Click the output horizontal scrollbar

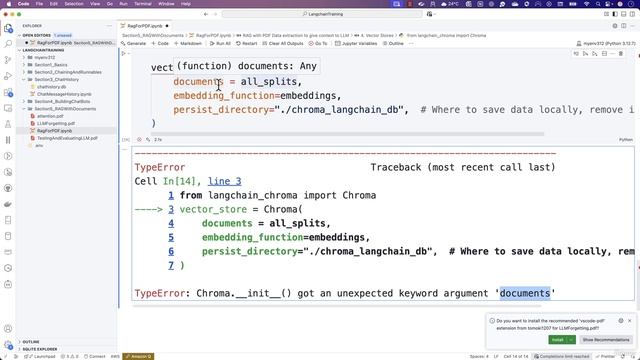click(x=337, y=305)
